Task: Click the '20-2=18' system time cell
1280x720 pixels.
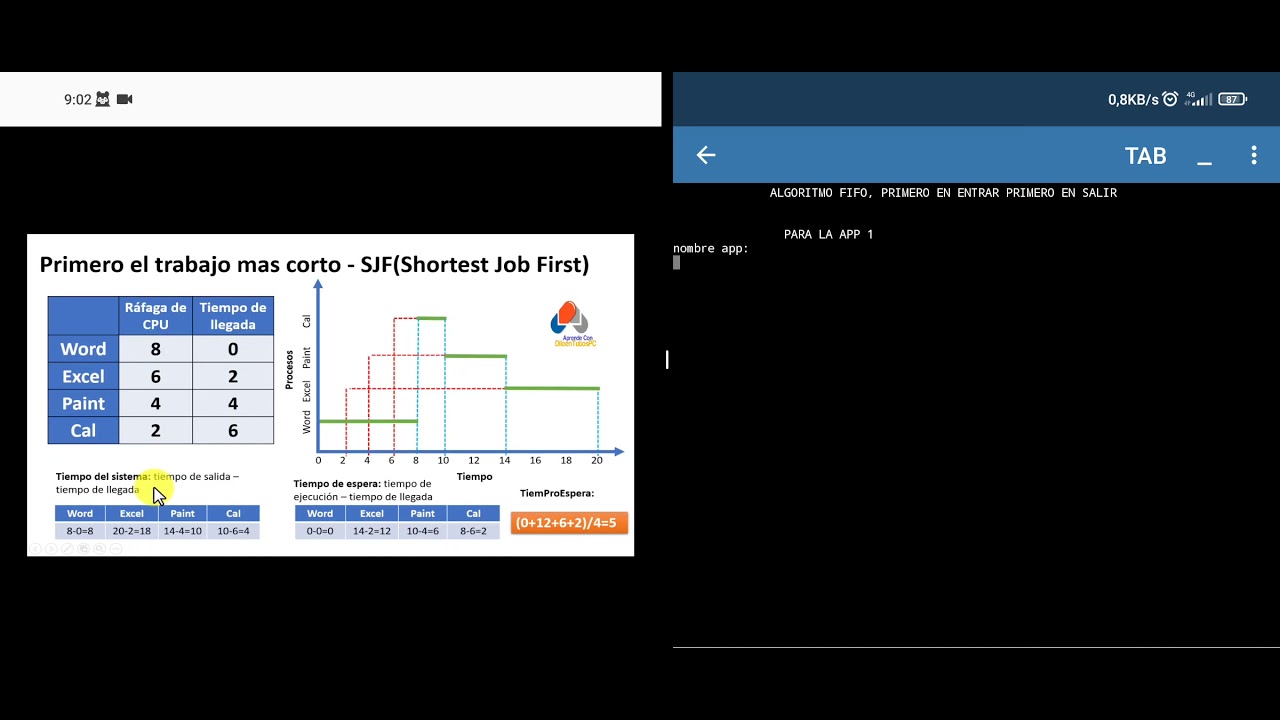Action: click(132, 531)
